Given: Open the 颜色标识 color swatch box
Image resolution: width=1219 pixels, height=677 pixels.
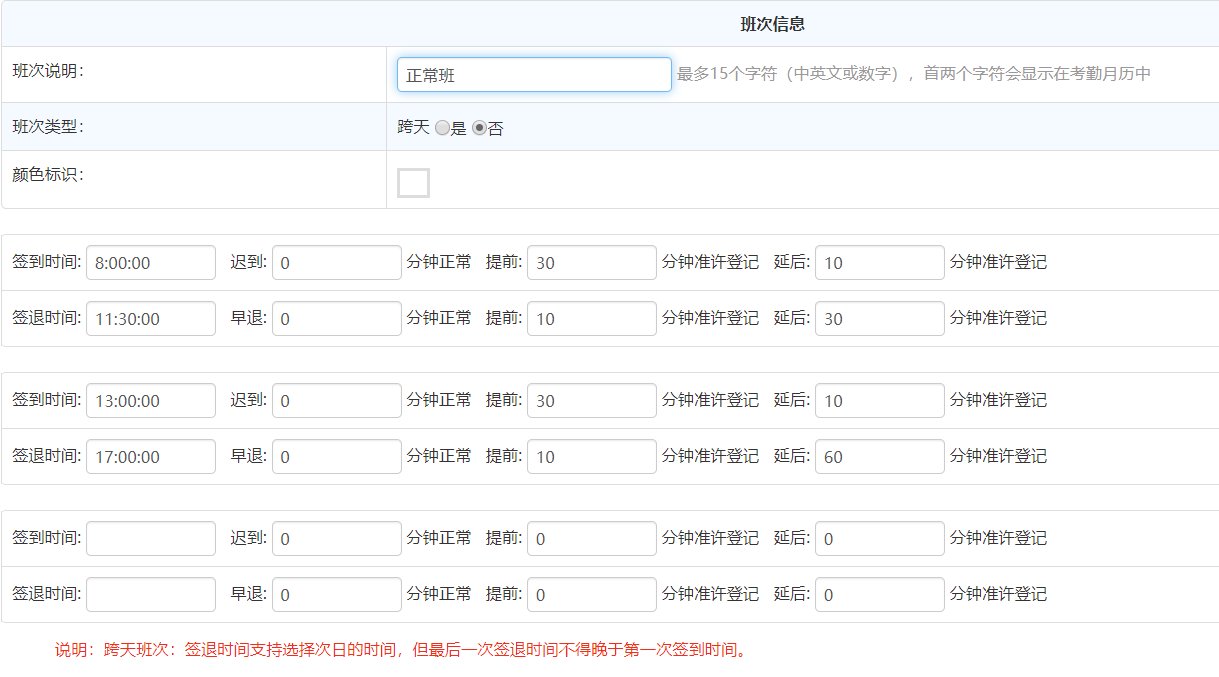Looking at the screenshot, I should click(x=413, y=183).
